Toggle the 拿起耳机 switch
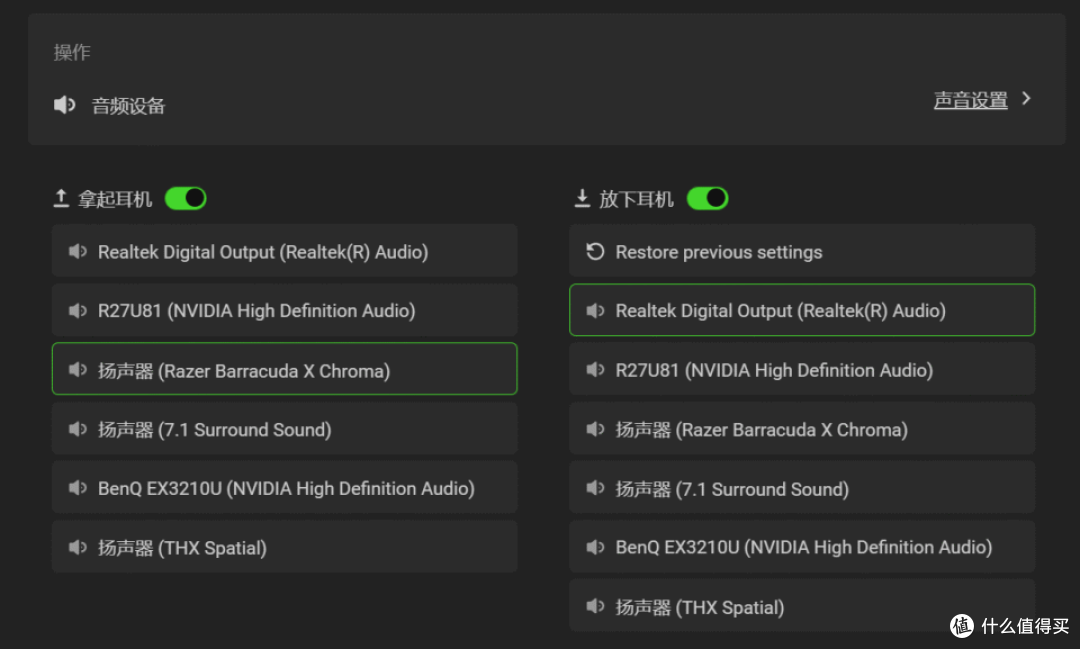 pos(185,198)
